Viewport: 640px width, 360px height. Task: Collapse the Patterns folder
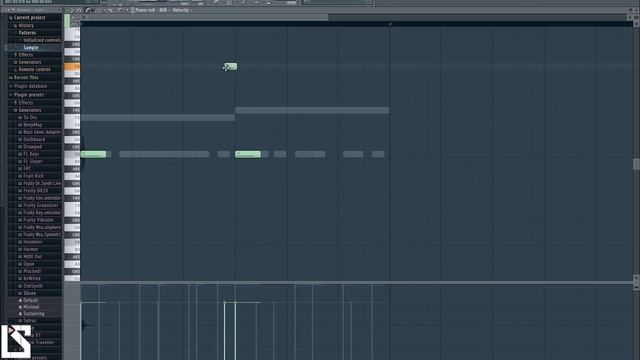pos(16,33)
